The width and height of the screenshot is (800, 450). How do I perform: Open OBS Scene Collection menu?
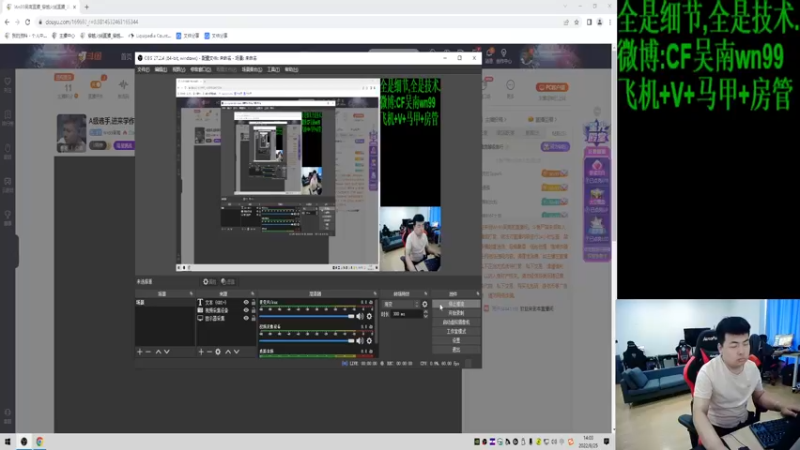(252, 69)
